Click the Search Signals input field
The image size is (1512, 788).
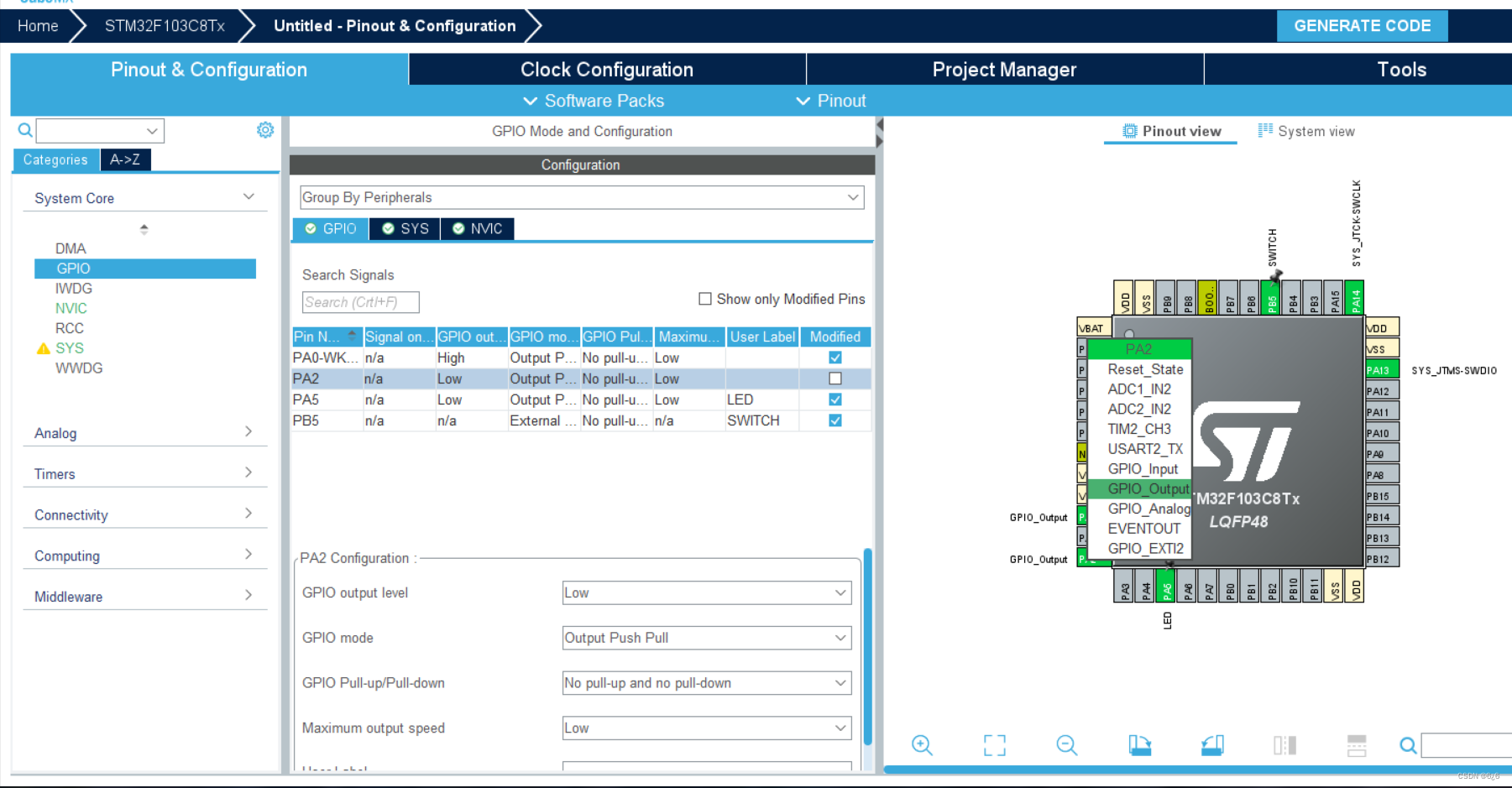pyautogui.click(x=360, y=302)
